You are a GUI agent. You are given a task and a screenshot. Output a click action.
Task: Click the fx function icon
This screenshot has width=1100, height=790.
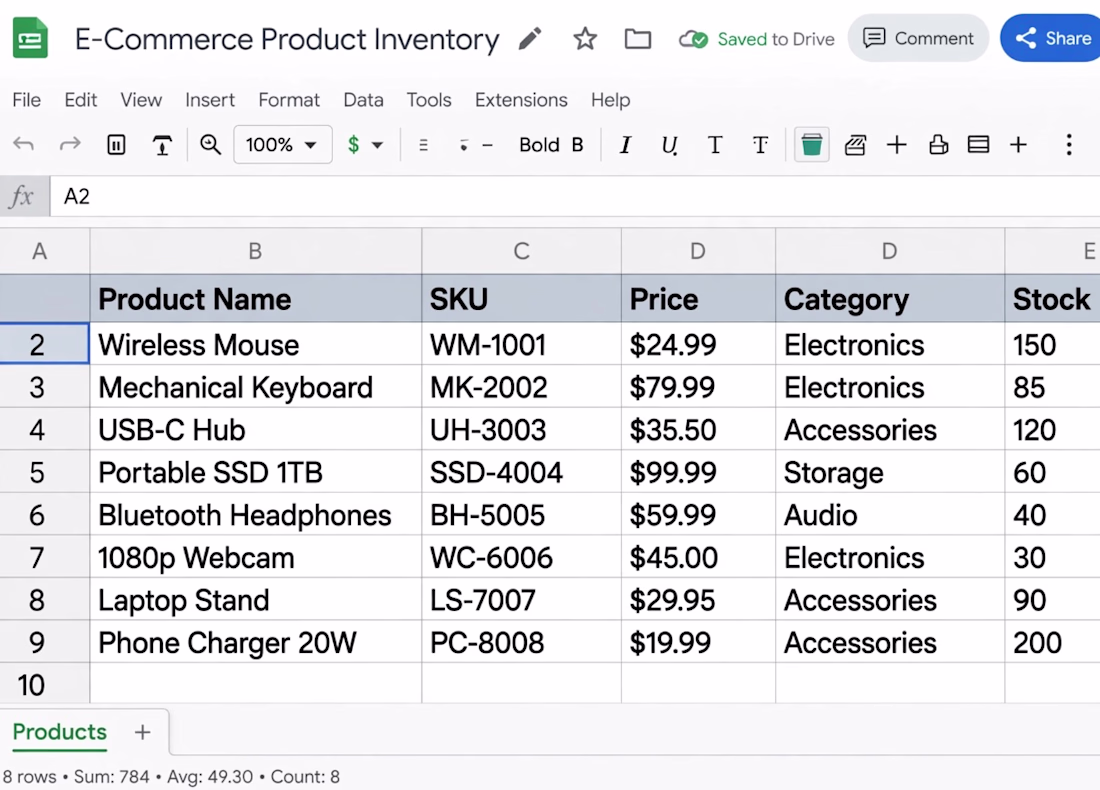coord(22,196)
